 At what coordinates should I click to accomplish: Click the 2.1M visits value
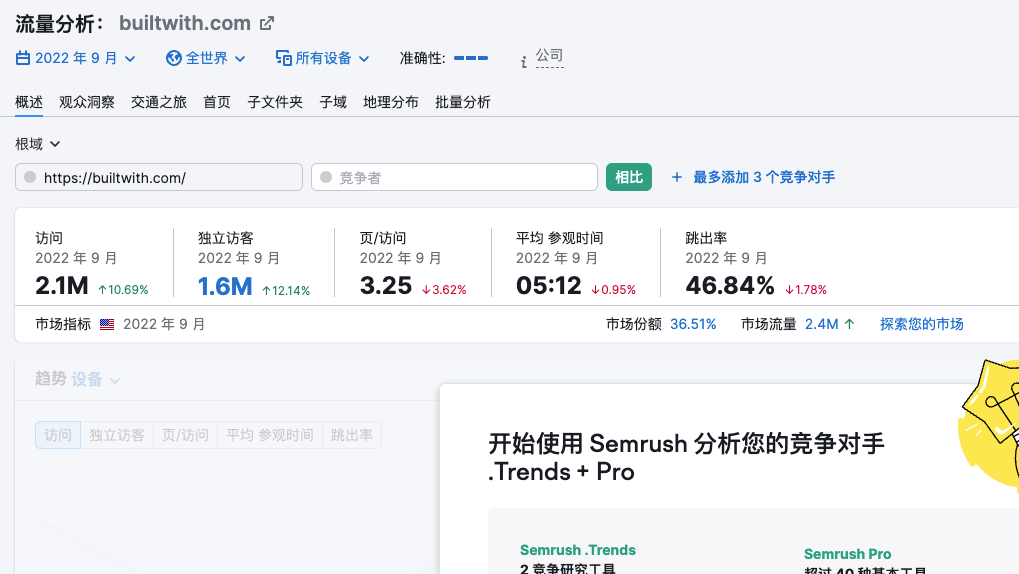point(62,286)
